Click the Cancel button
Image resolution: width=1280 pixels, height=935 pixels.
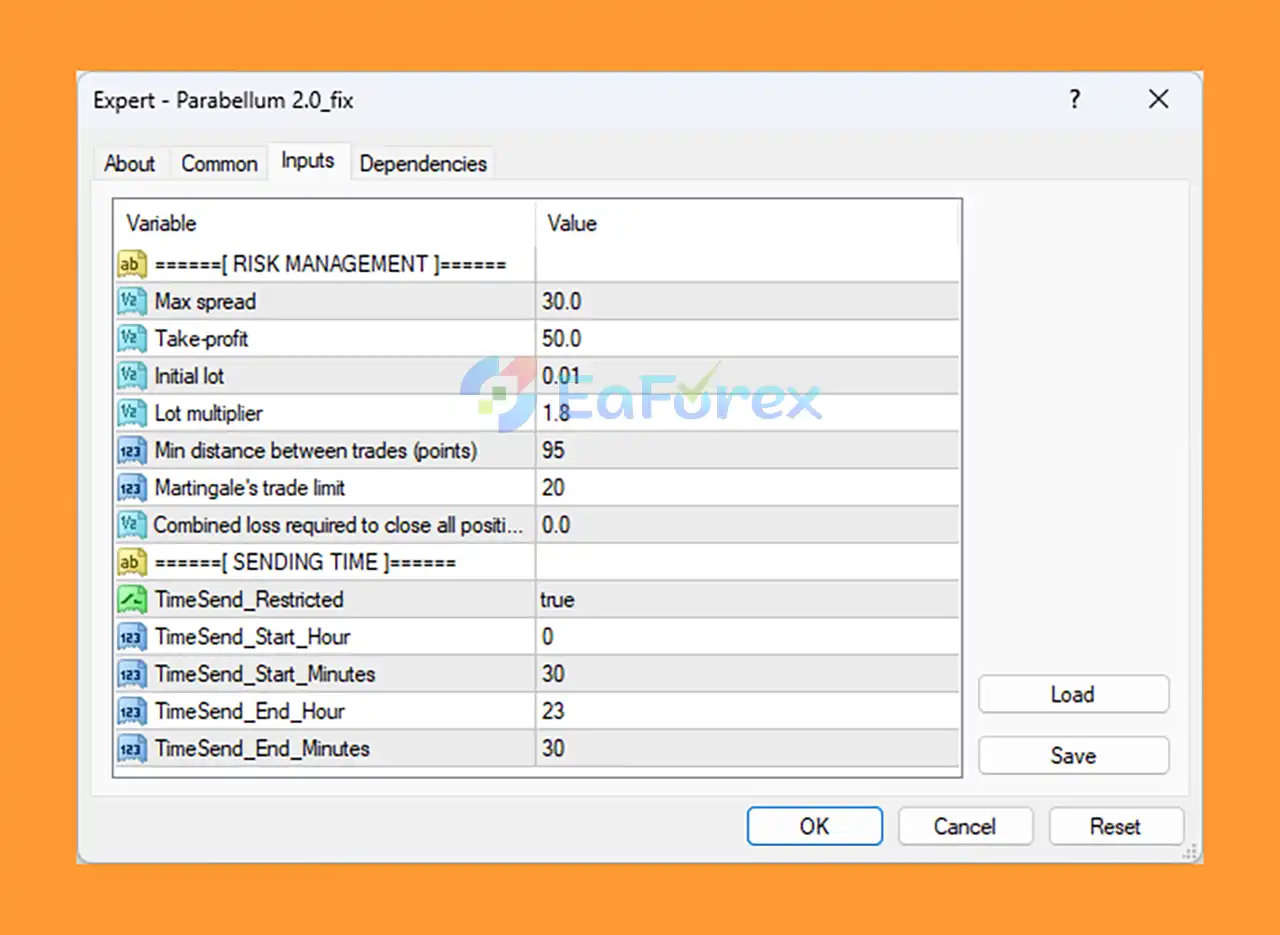965,826
